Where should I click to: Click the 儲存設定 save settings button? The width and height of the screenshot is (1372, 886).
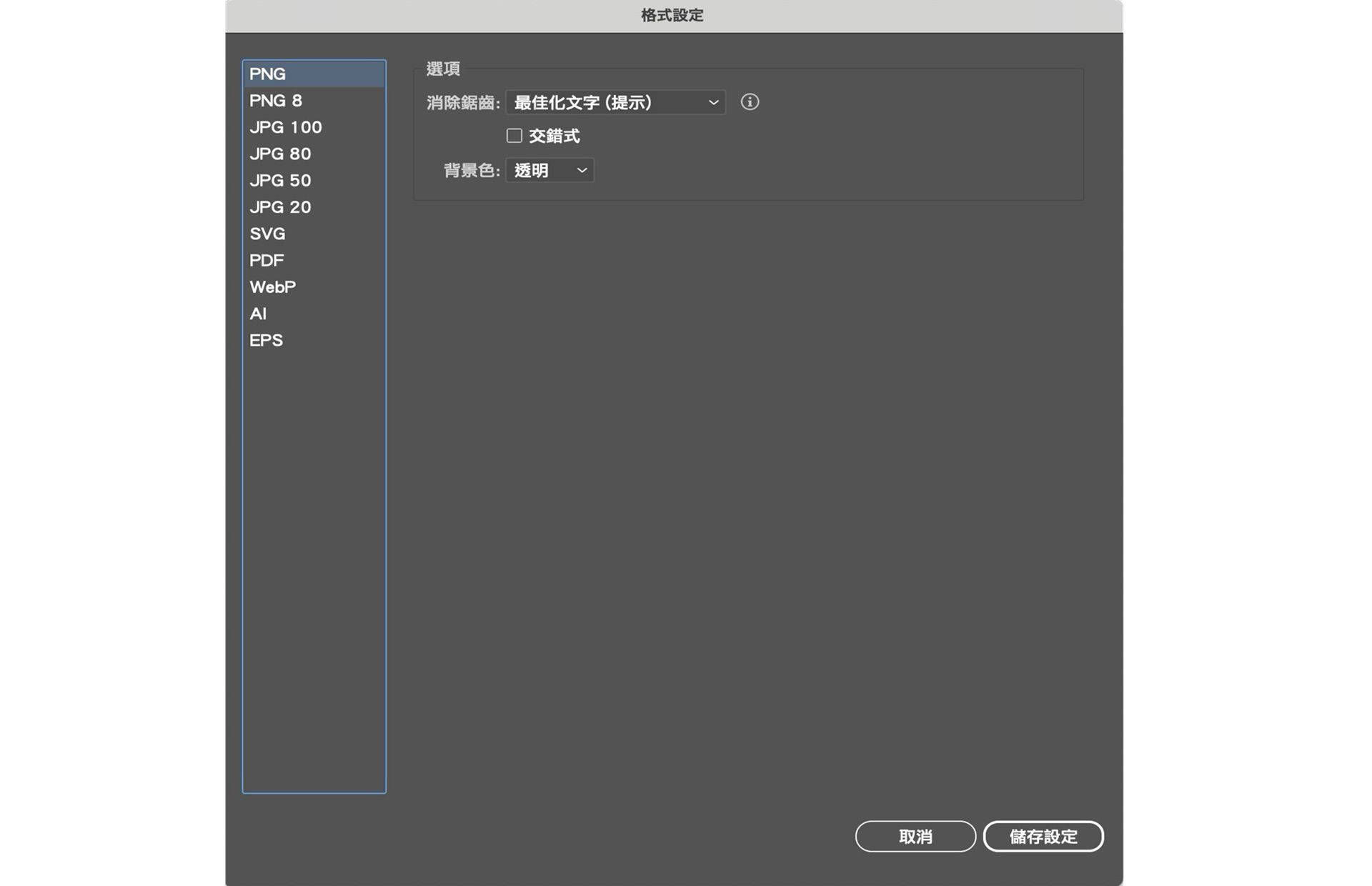click(x=1043, y=836)
